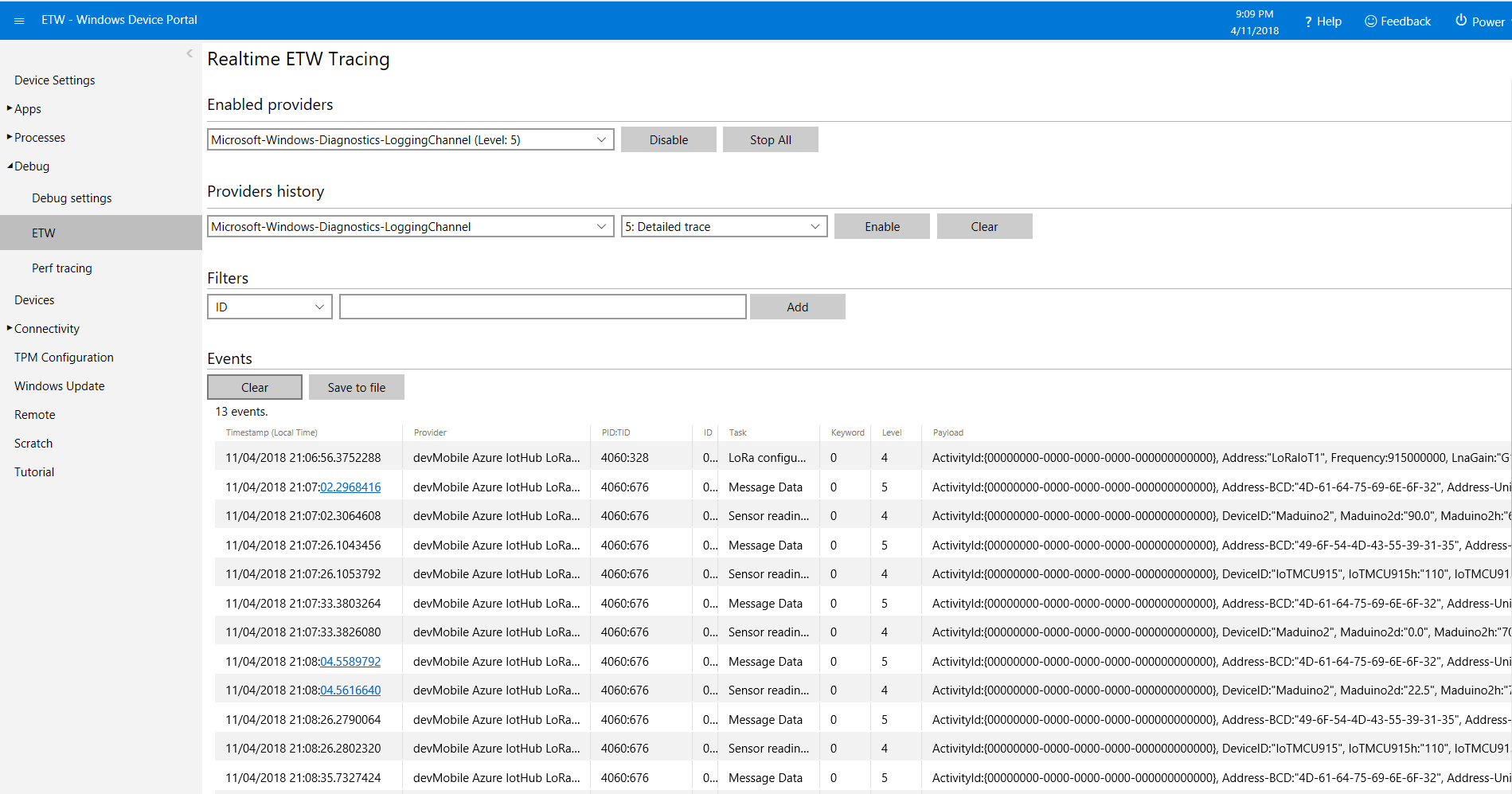Image resolution: width=1512 pixels, height=794 pixels.
Task: Click timestamp link 02.2968416
Action: point(350,487)
